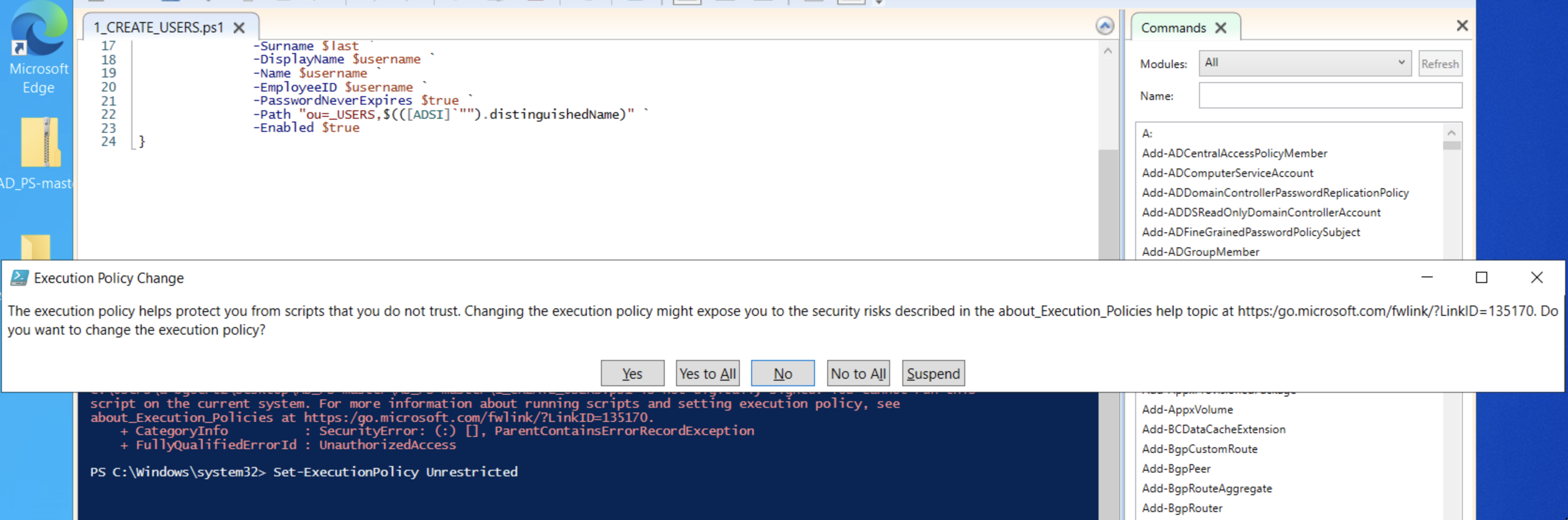Choose Suspend in the Execution Policy dialog
The width and height of the screenshot is (1568, 520).
click(x=933, y=373)
